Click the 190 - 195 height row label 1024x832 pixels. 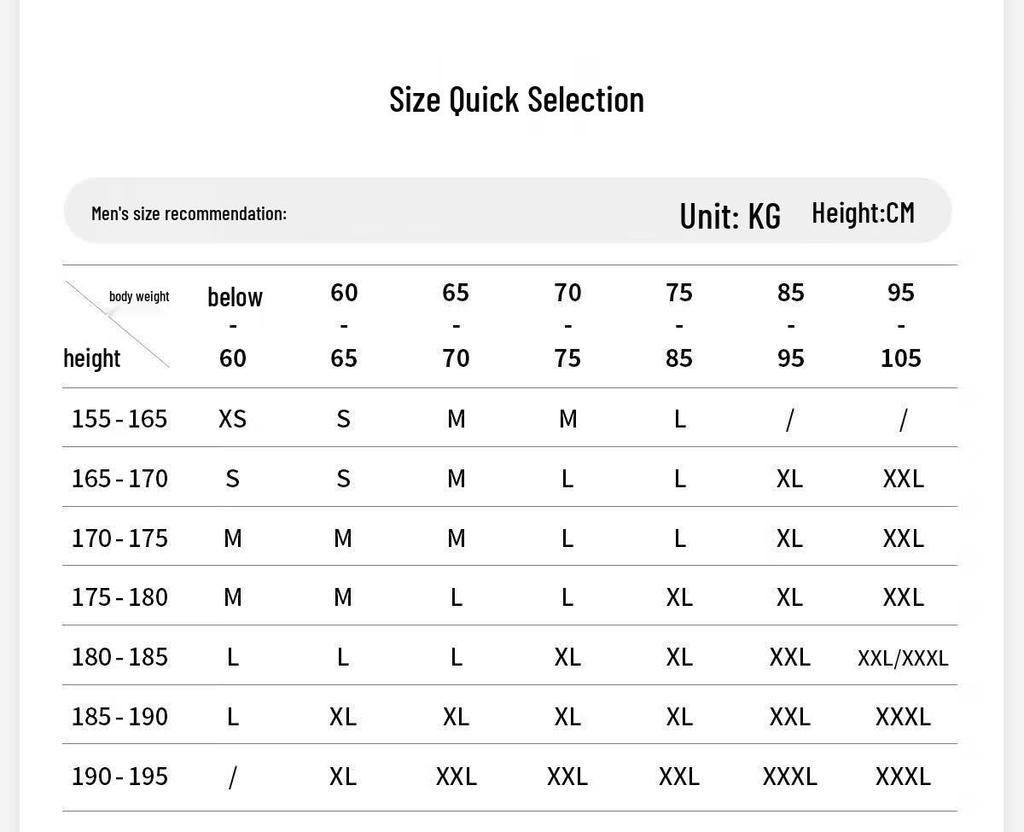(x=120, y=776)
